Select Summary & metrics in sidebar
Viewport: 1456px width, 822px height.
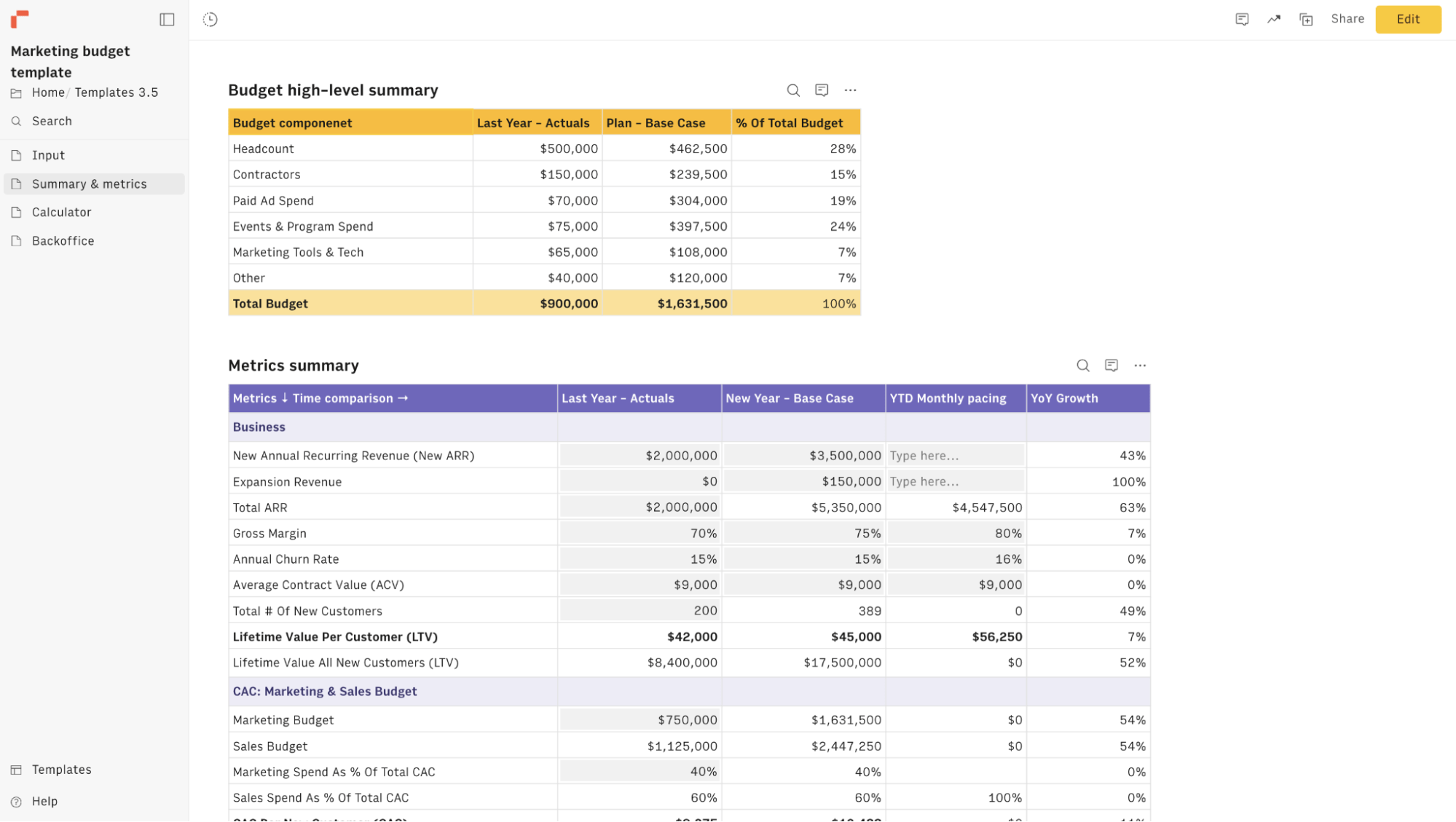pos(89,183)
